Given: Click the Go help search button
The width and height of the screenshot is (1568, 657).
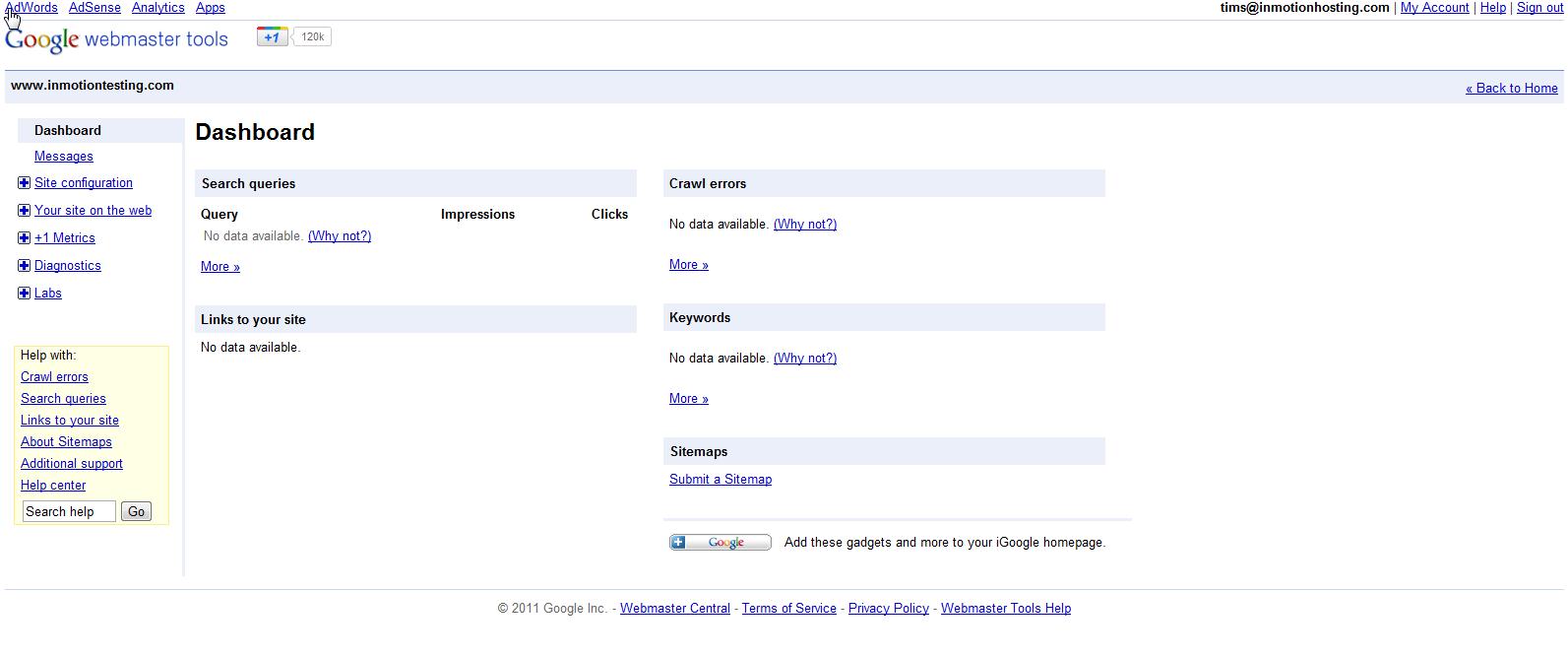Looking at the screenshot, I should coord(136,511).
